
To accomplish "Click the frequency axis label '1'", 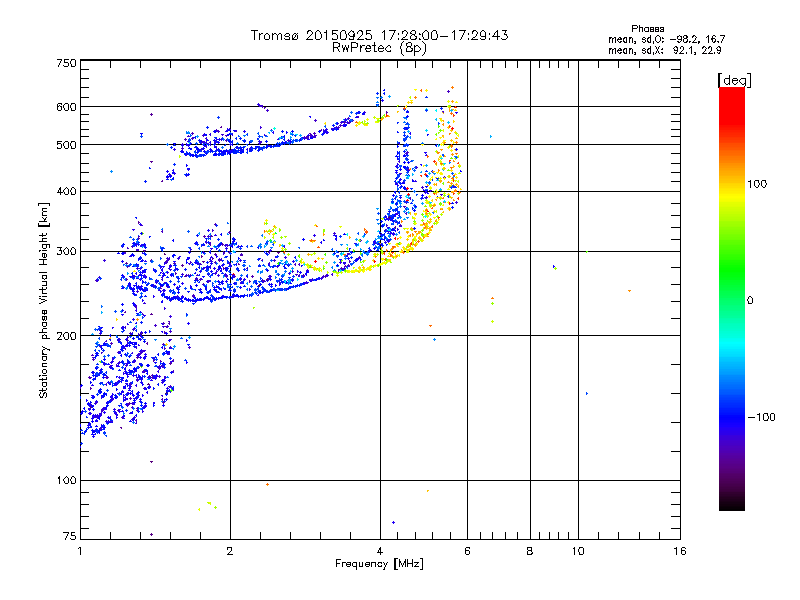I will tap(80, 551).
